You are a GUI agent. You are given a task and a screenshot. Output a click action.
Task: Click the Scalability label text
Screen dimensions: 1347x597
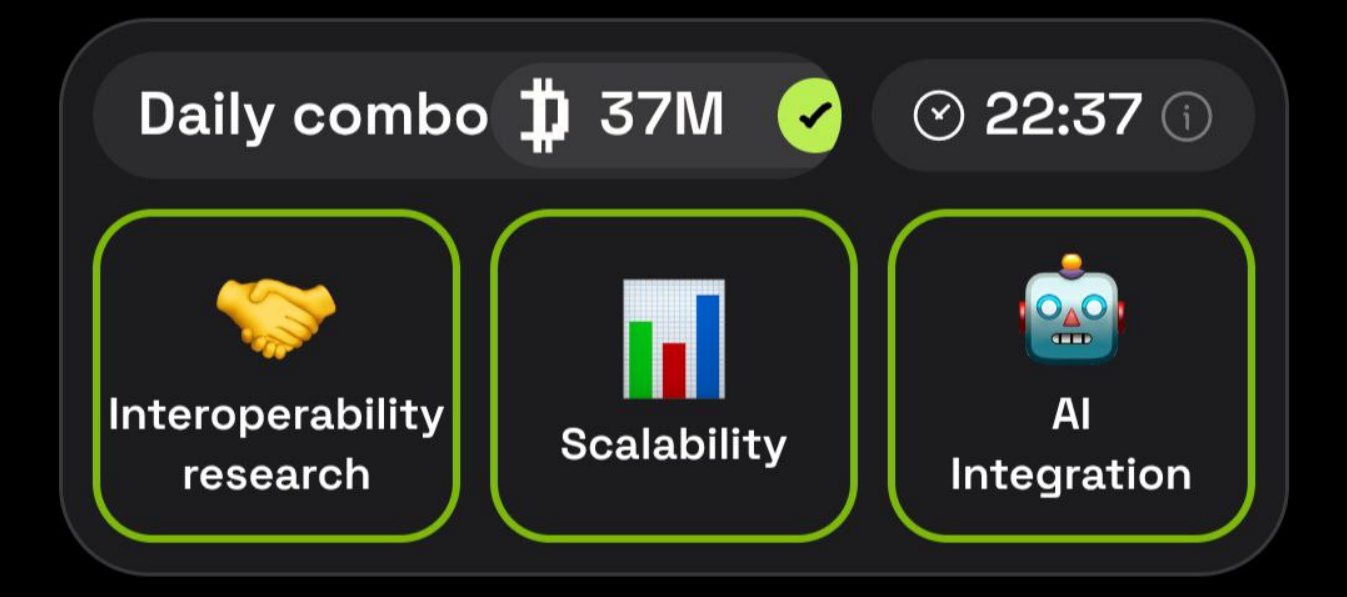(673, 444)
